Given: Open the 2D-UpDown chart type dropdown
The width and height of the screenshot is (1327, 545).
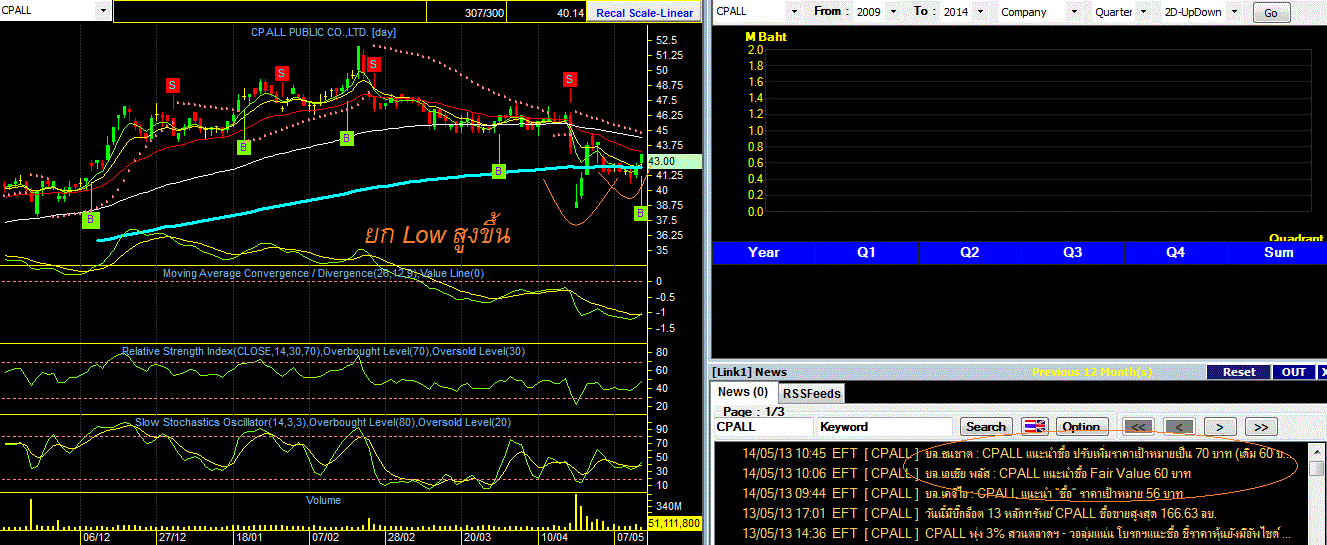Looking at the screenshot, I should [x=1233, y=12].
